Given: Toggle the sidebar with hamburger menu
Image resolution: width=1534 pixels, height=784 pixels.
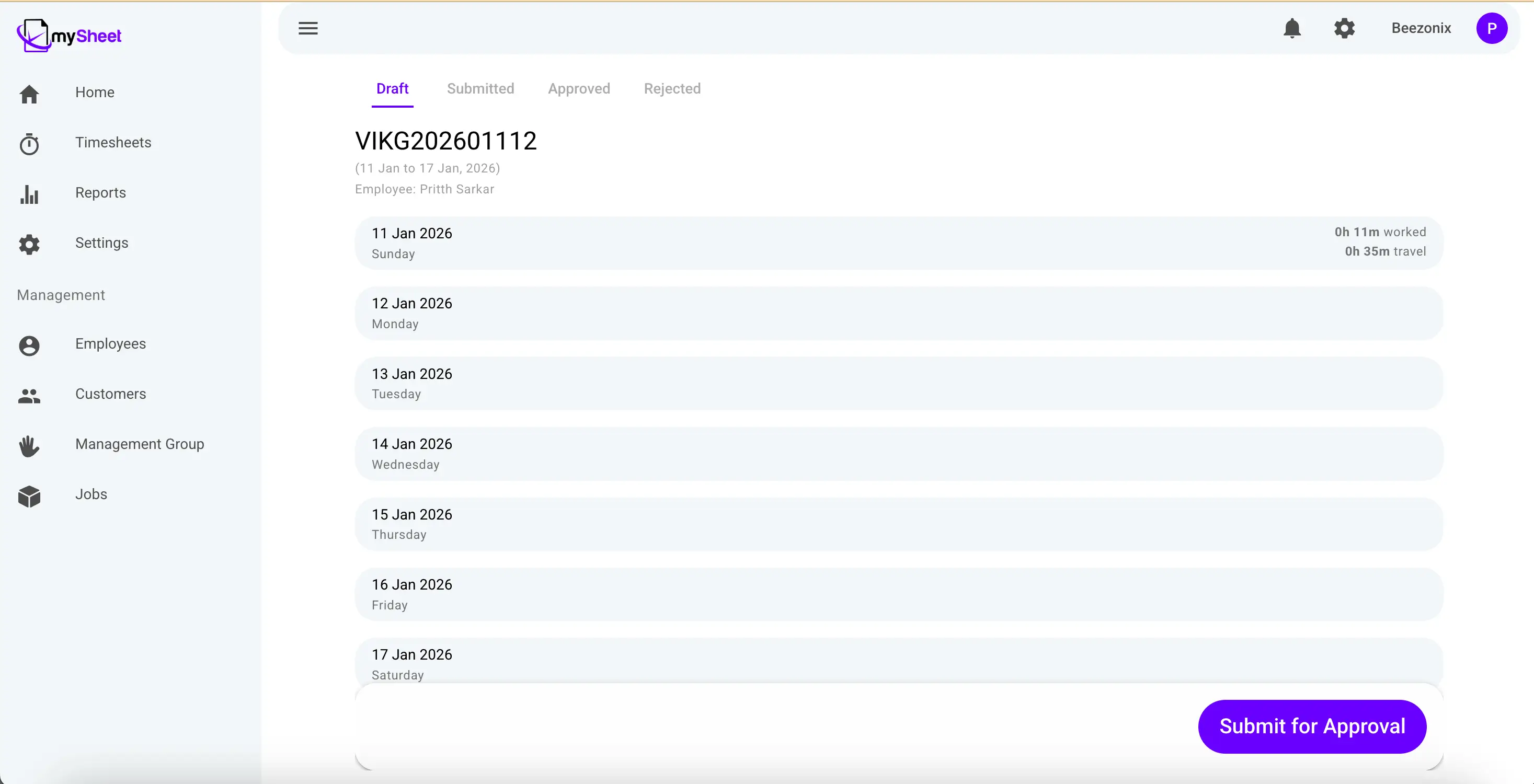Looking at the screenshot, I should tap(308, 28).
